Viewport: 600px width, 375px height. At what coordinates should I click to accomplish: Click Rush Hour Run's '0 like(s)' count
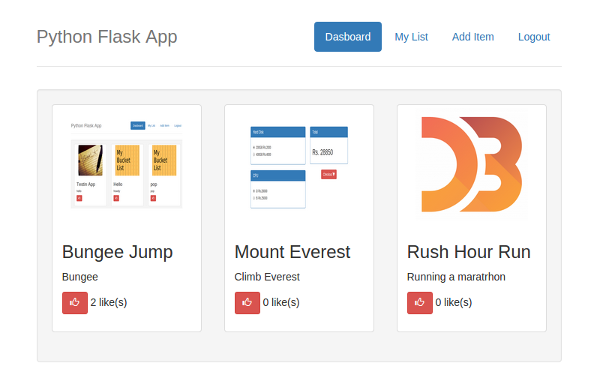453,302
